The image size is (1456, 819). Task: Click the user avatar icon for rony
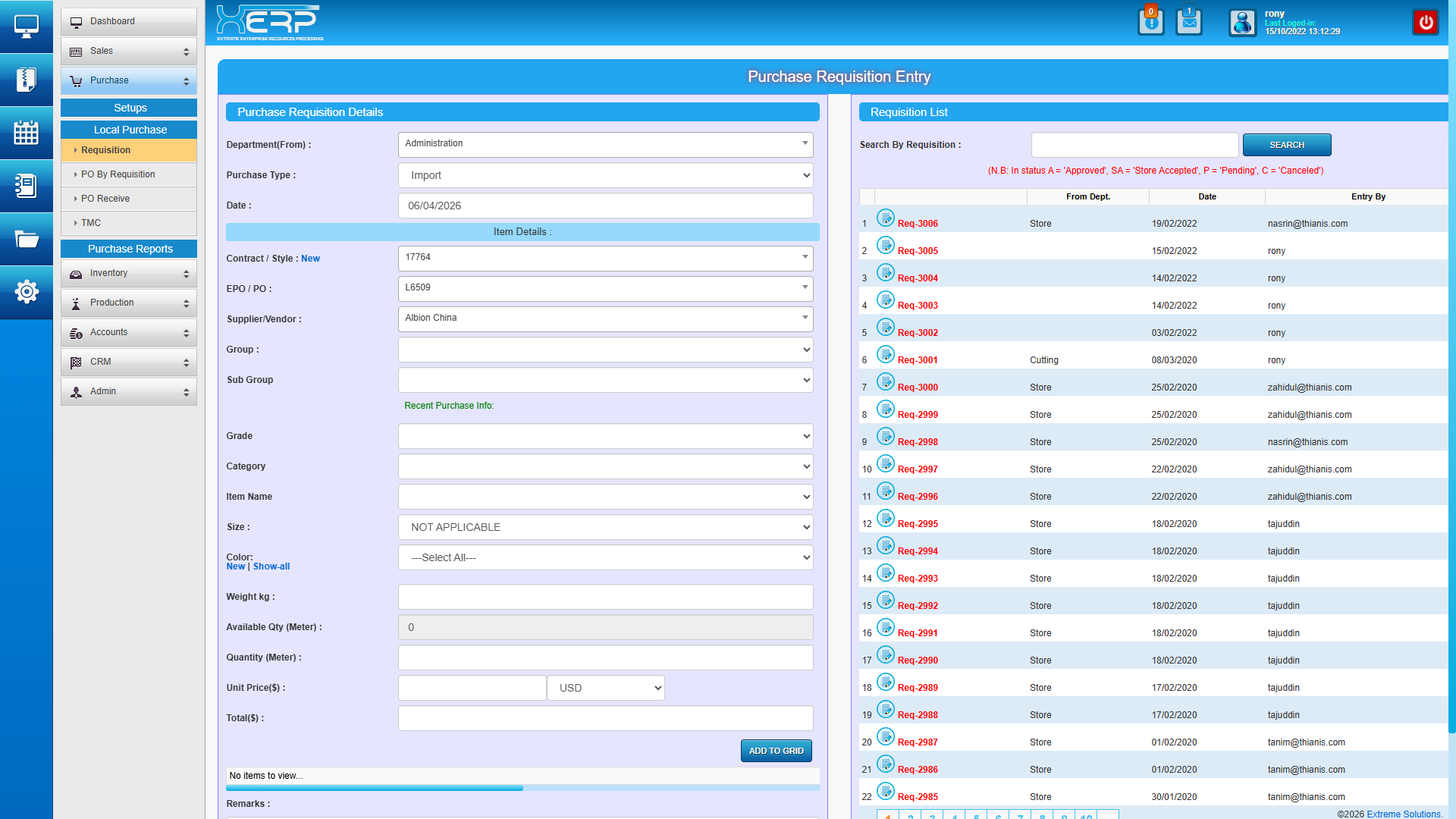coord(1242,23)
